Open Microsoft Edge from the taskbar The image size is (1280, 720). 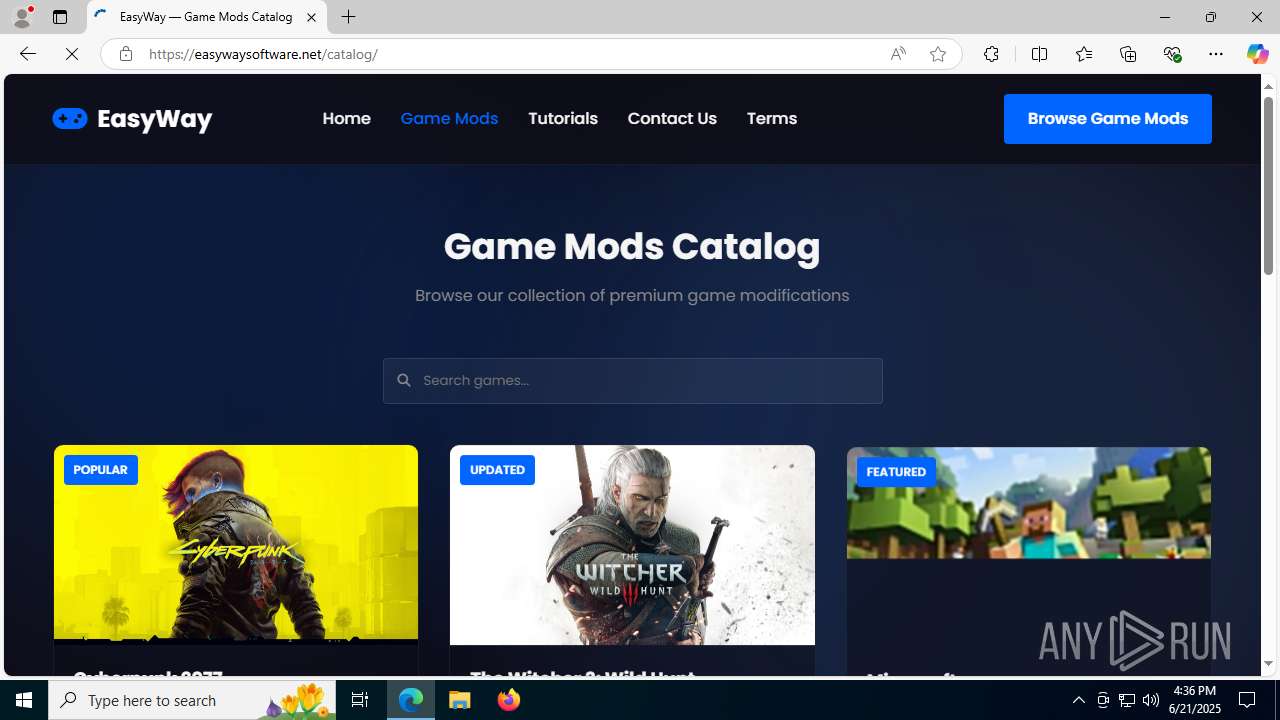[x=411, y=700]
